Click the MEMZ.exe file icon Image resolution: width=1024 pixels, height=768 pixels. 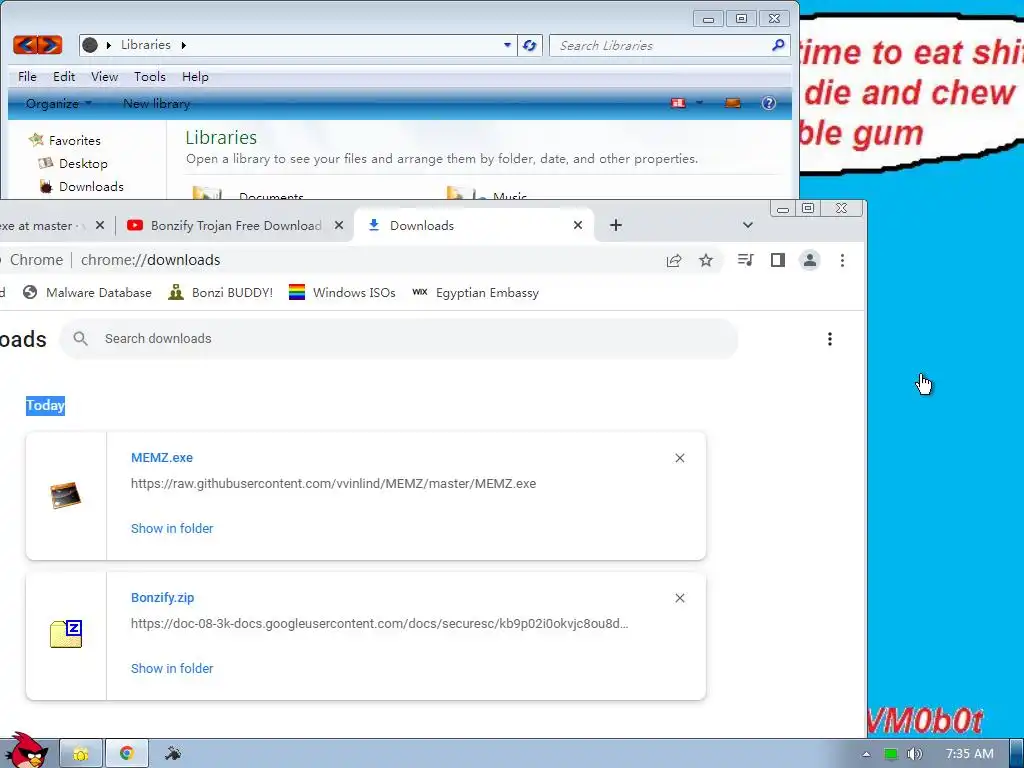[66, 495]
